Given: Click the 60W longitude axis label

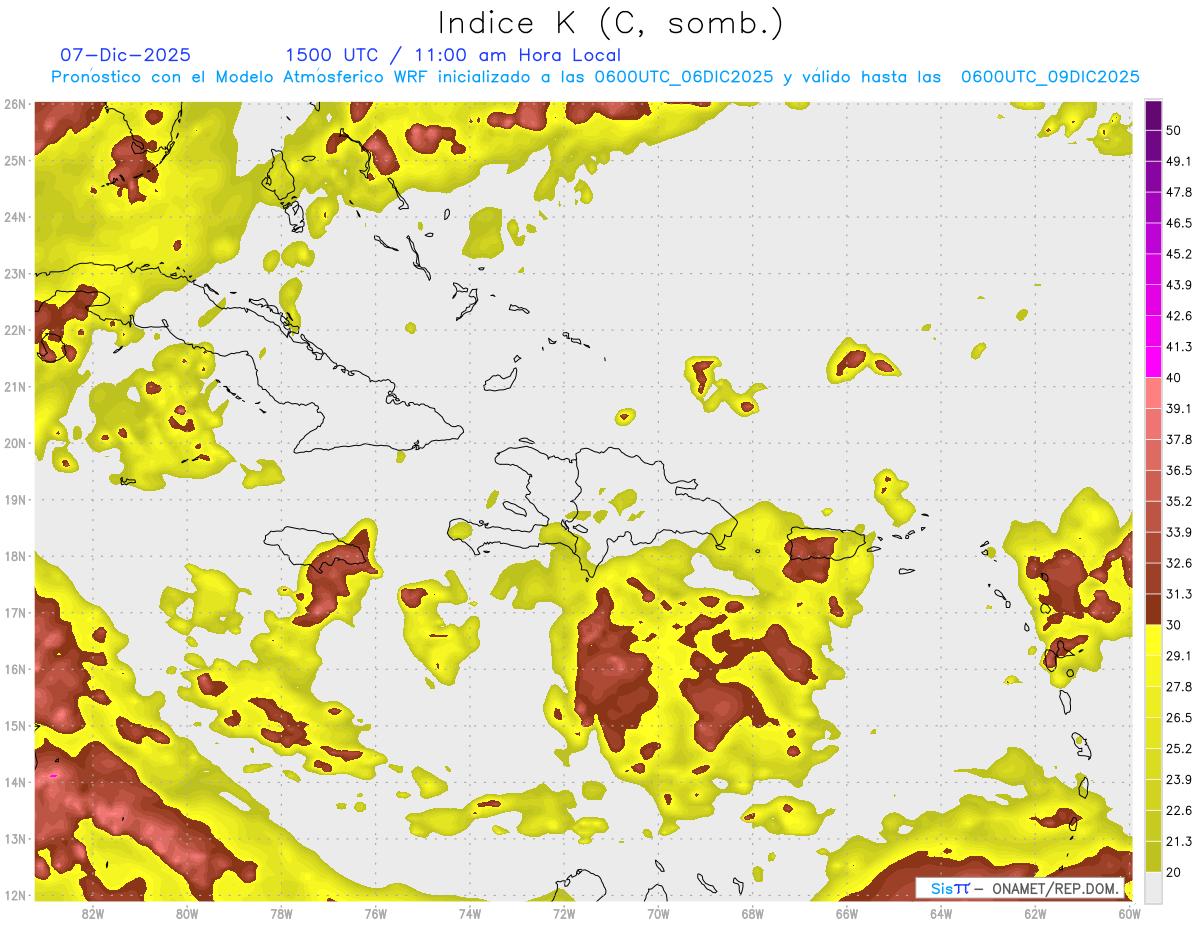Looking at the screenshot, I should [x=1129, y=913].
